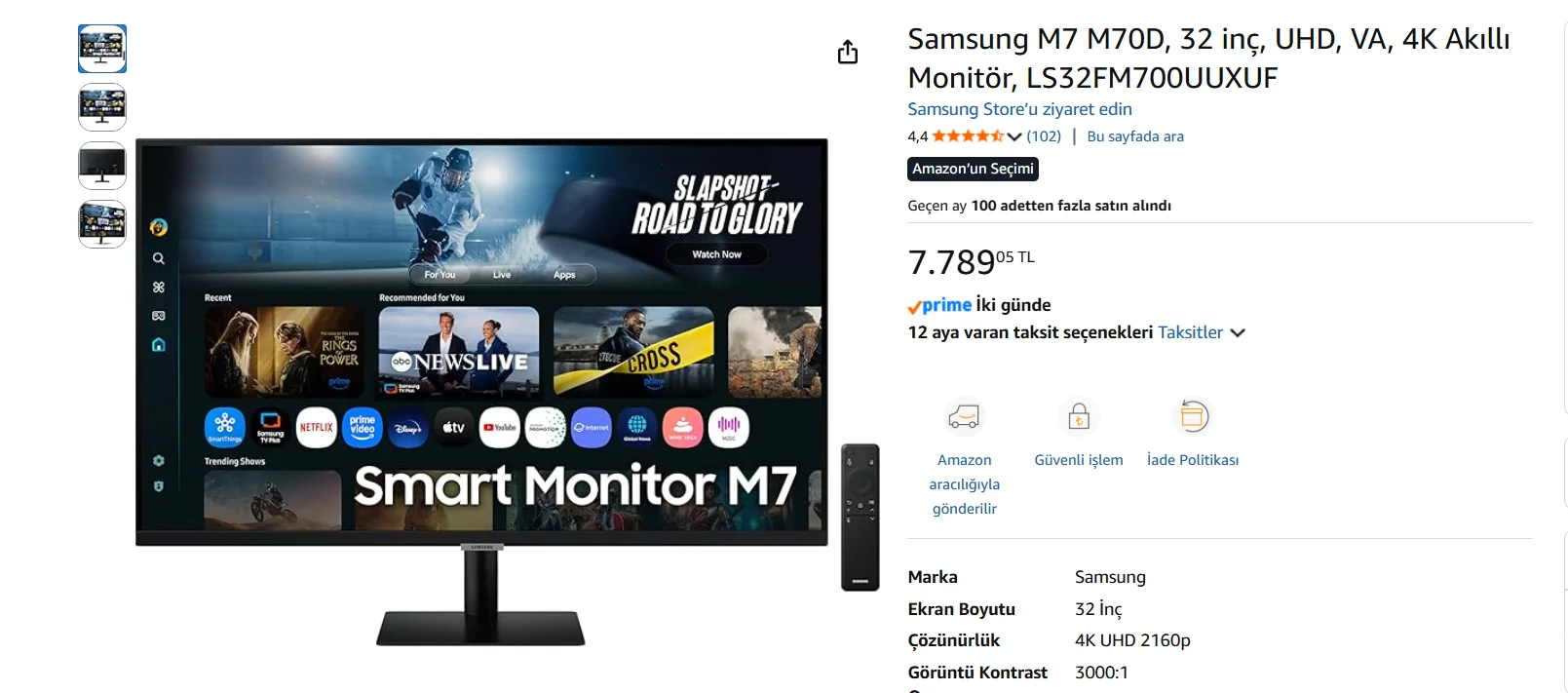
Task: Select the fourth product thumbnail
Action: pos(102,224)
